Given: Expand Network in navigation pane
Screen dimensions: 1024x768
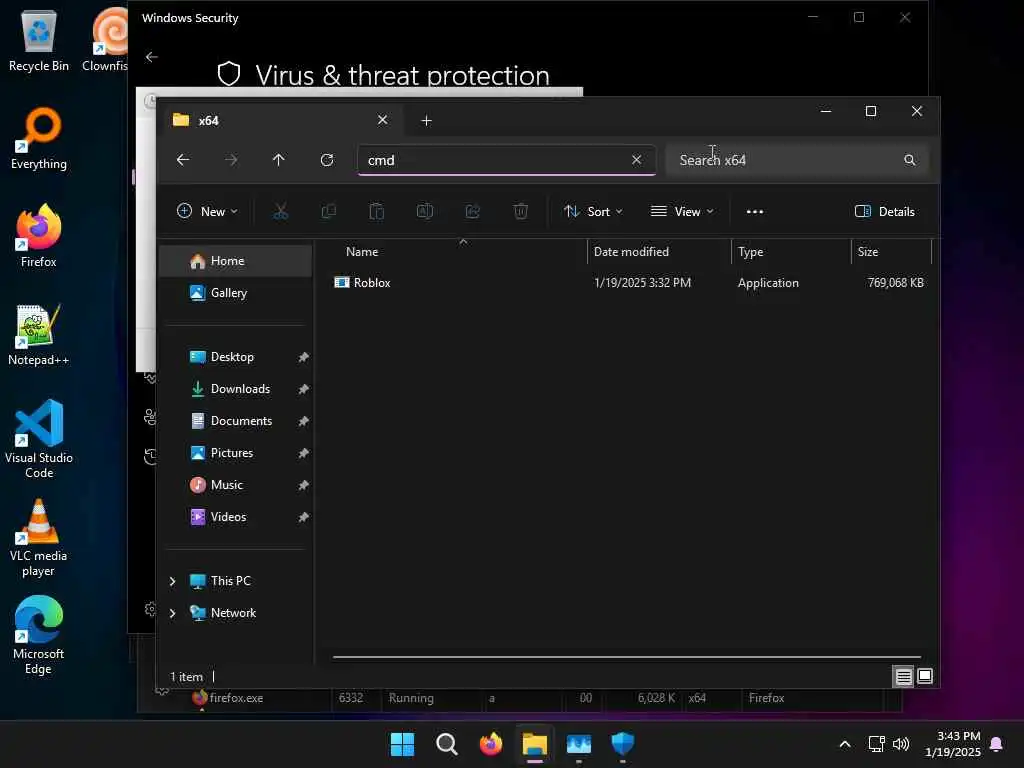Looking at the screenshot, I should coord(172,613).
